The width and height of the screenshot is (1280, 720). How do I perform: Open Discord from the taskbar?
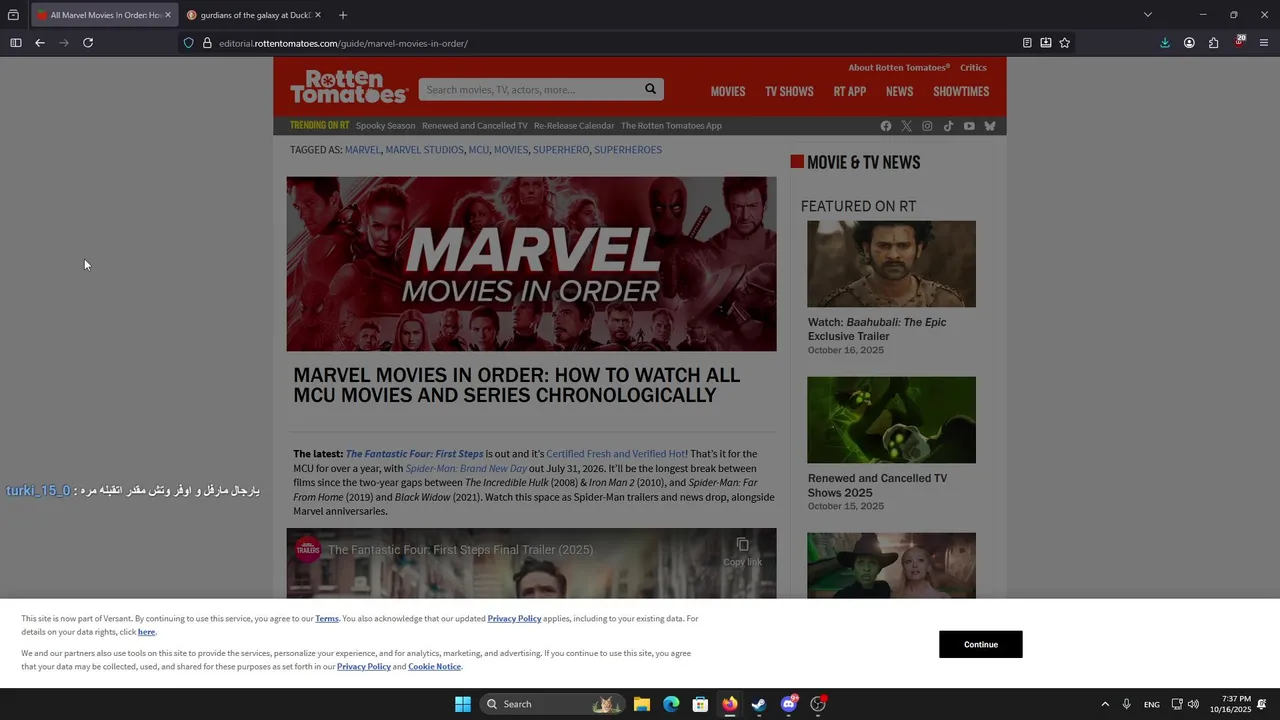(x=789, y=704)
